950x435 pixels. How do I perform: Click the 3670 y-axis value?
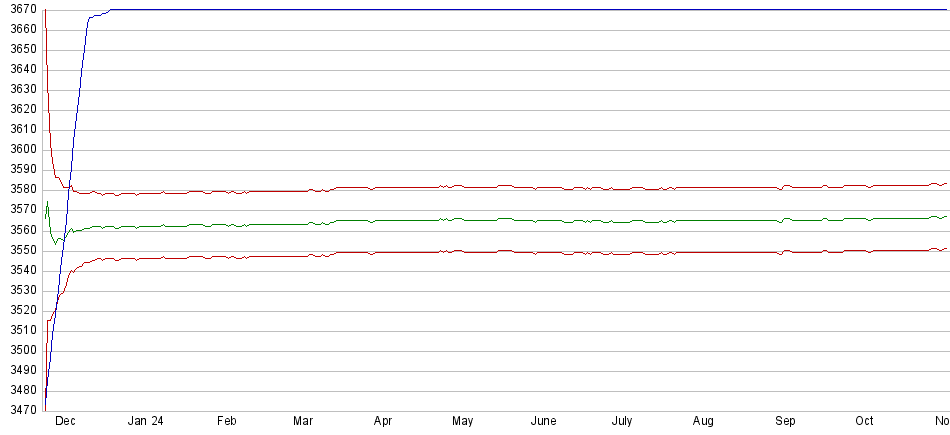[x=20, y=9]
